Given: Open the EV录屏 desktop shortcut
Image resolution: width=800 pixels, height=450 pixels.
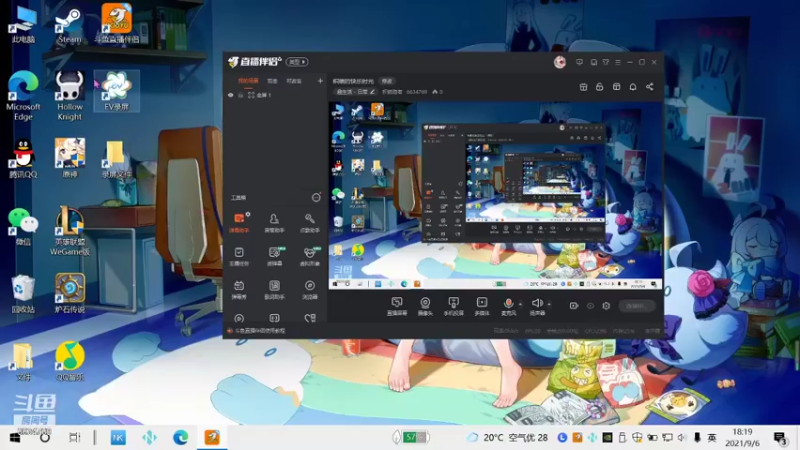Looking at the screenshot, I should [x=116, y=92].
